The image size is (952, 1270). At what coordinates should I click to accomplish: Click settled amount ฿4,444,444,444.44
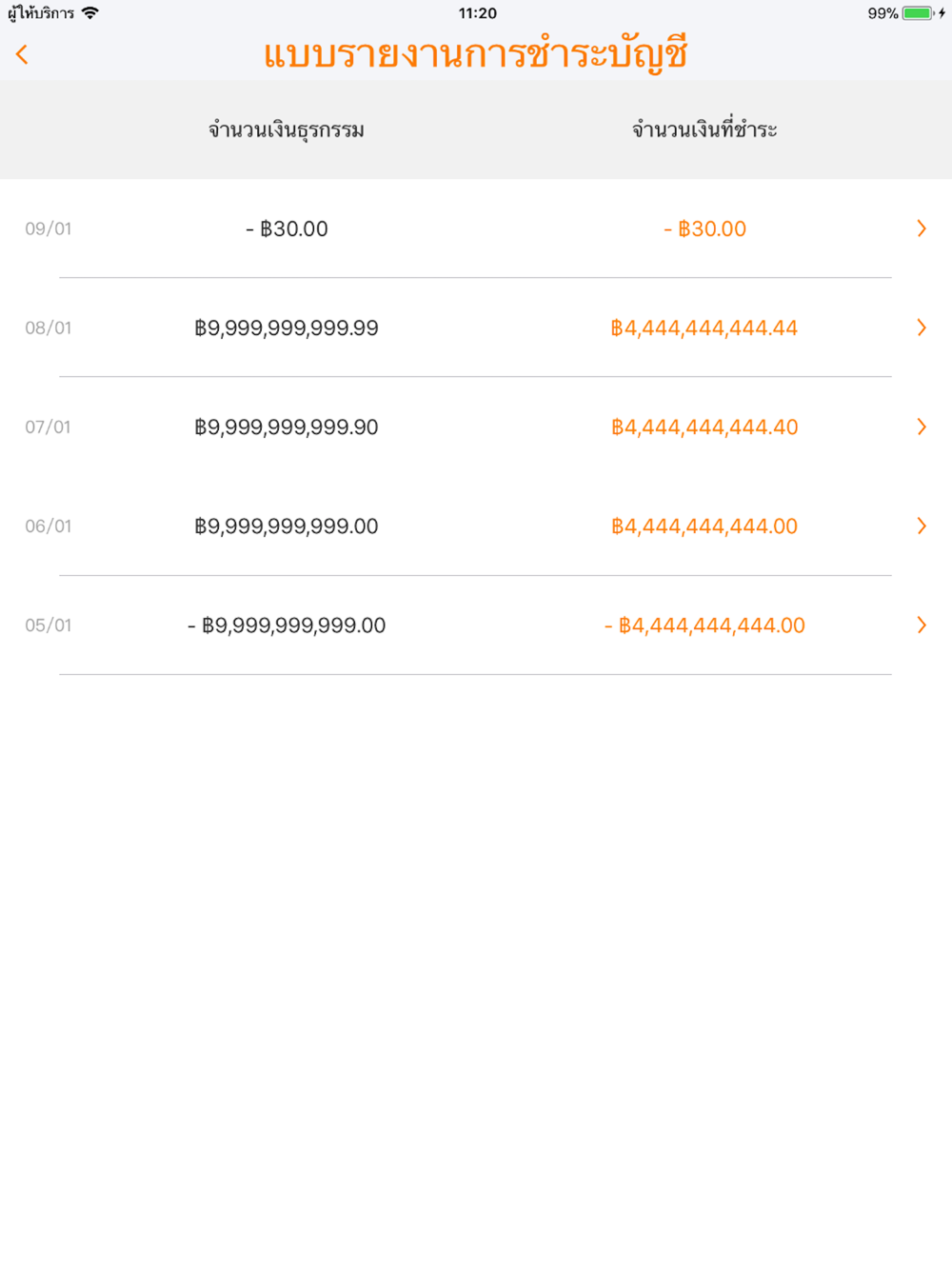coord(704,327)
